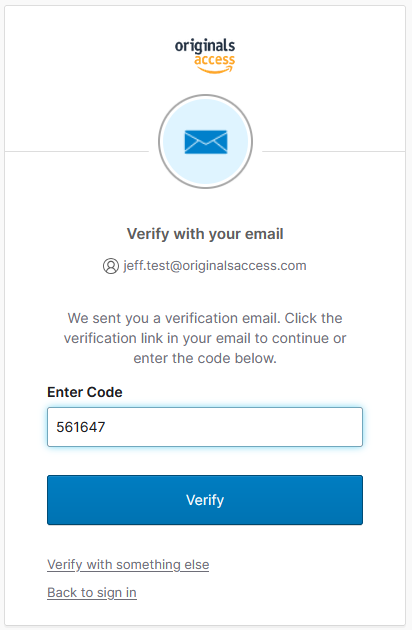Click the verification email instruction paragraph
Viewport: 412px width, 630px height.
(205, 338)
